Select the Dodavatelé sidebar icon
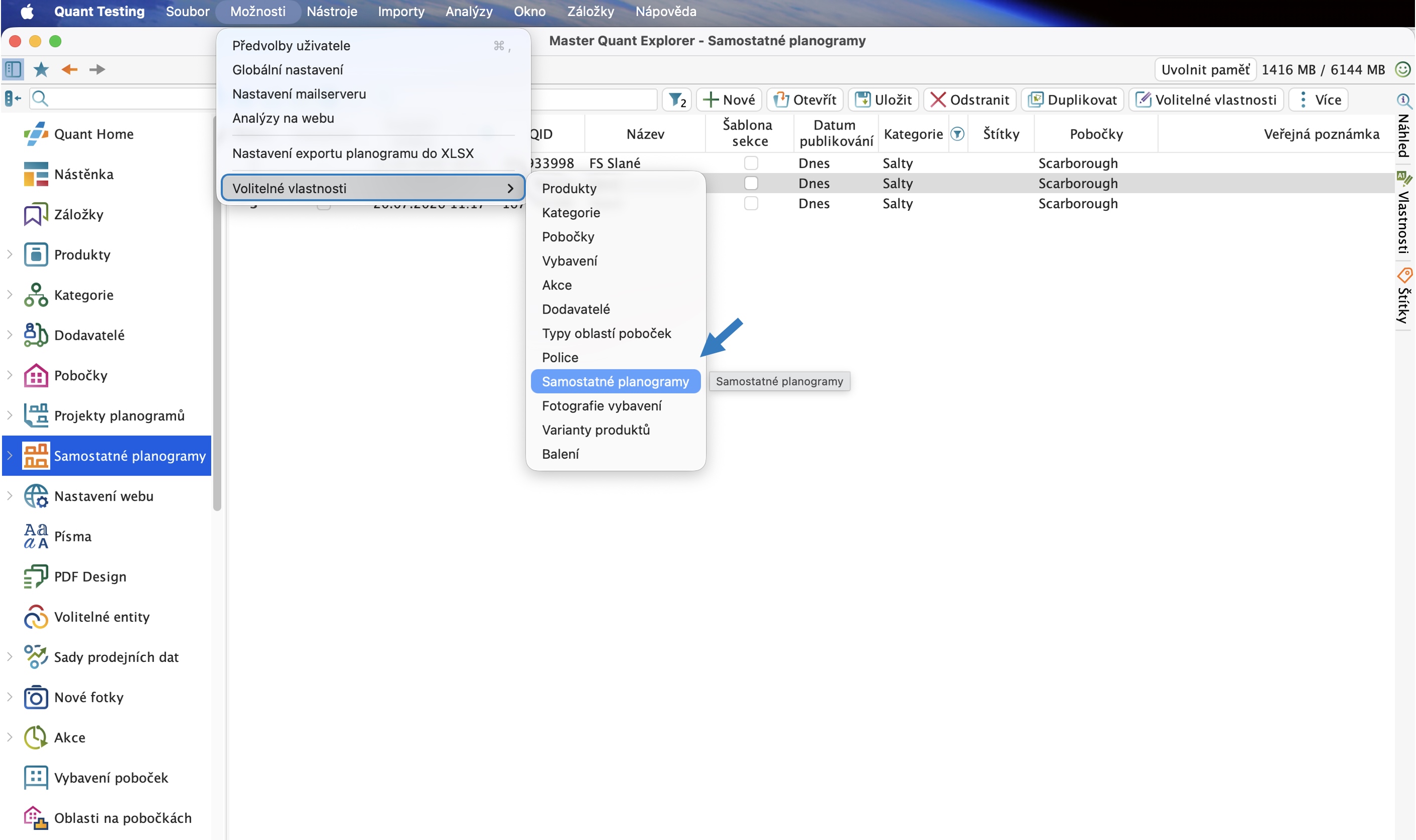 [36, 335]
